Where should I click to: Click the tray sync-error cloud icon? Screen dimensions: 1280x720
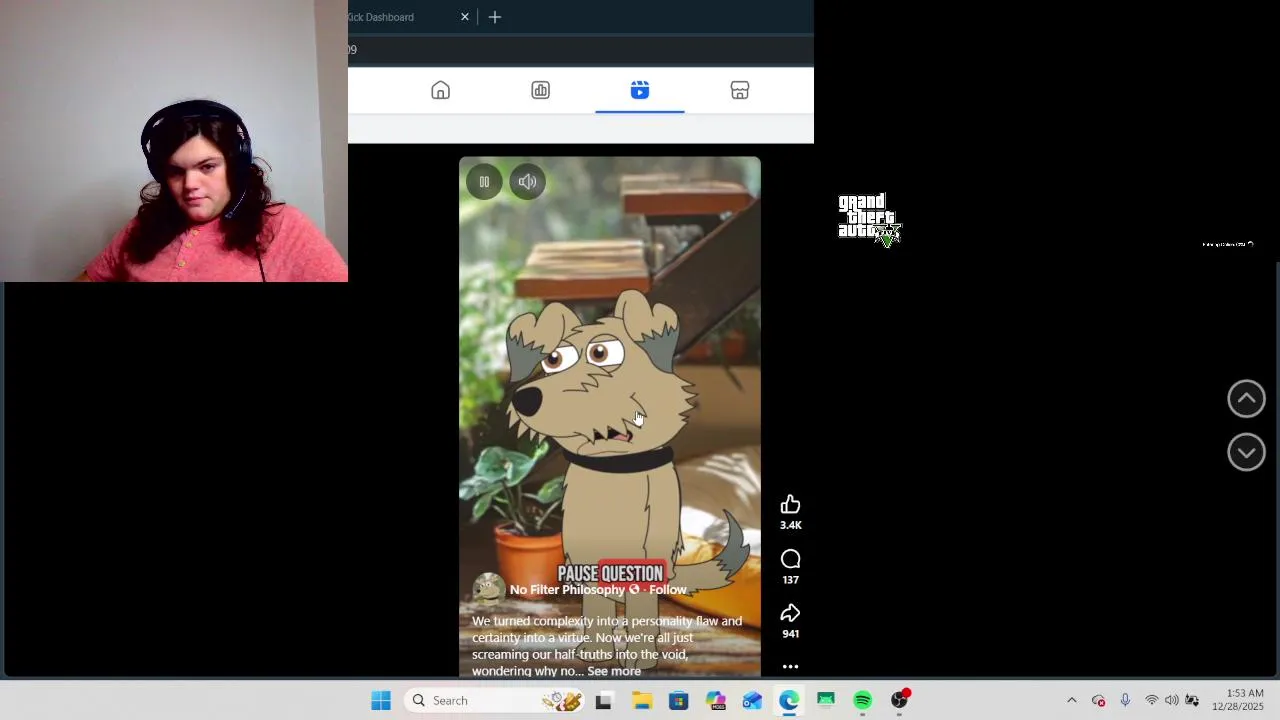pos(1098,701)
